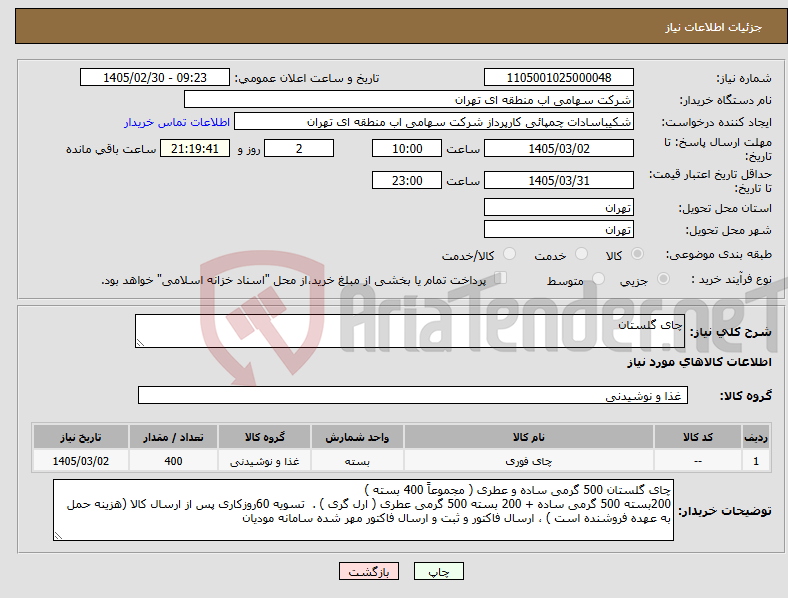This screenshot has height=598, width=788.
Task: Click the goods group غذا و نوشیدنی field
Action: coord(413,395)
